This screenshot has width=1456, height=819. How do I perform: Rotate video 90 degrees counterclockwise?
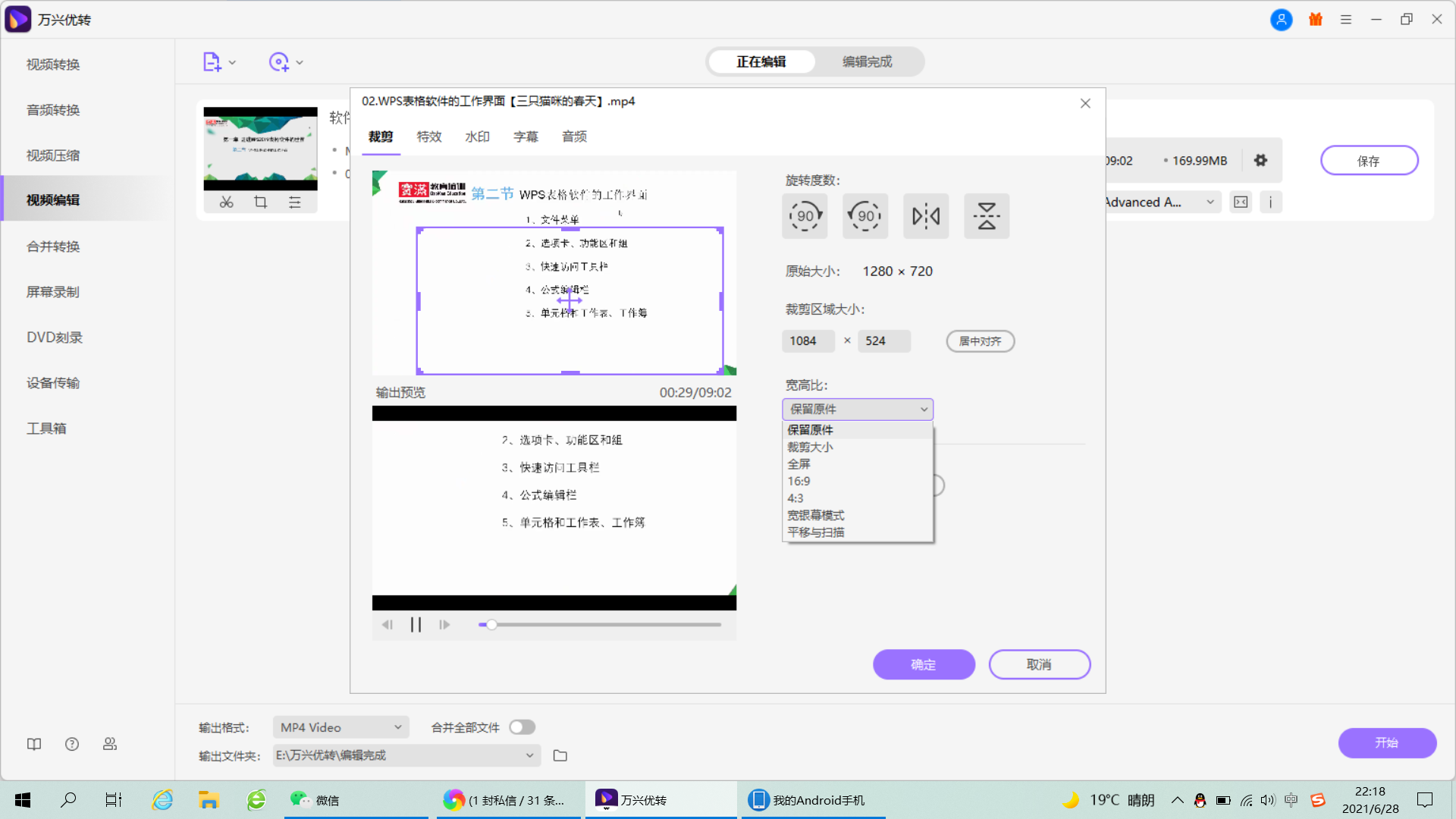click(x=865, y=216)
